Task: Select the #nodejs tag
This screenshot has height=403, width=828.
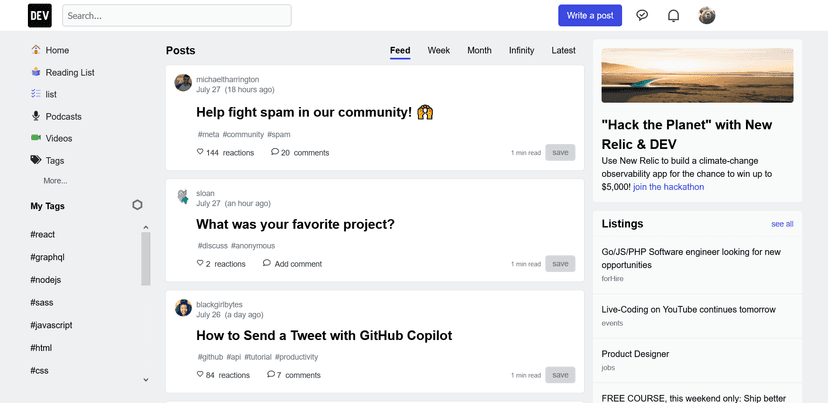Action: [45, 280]
